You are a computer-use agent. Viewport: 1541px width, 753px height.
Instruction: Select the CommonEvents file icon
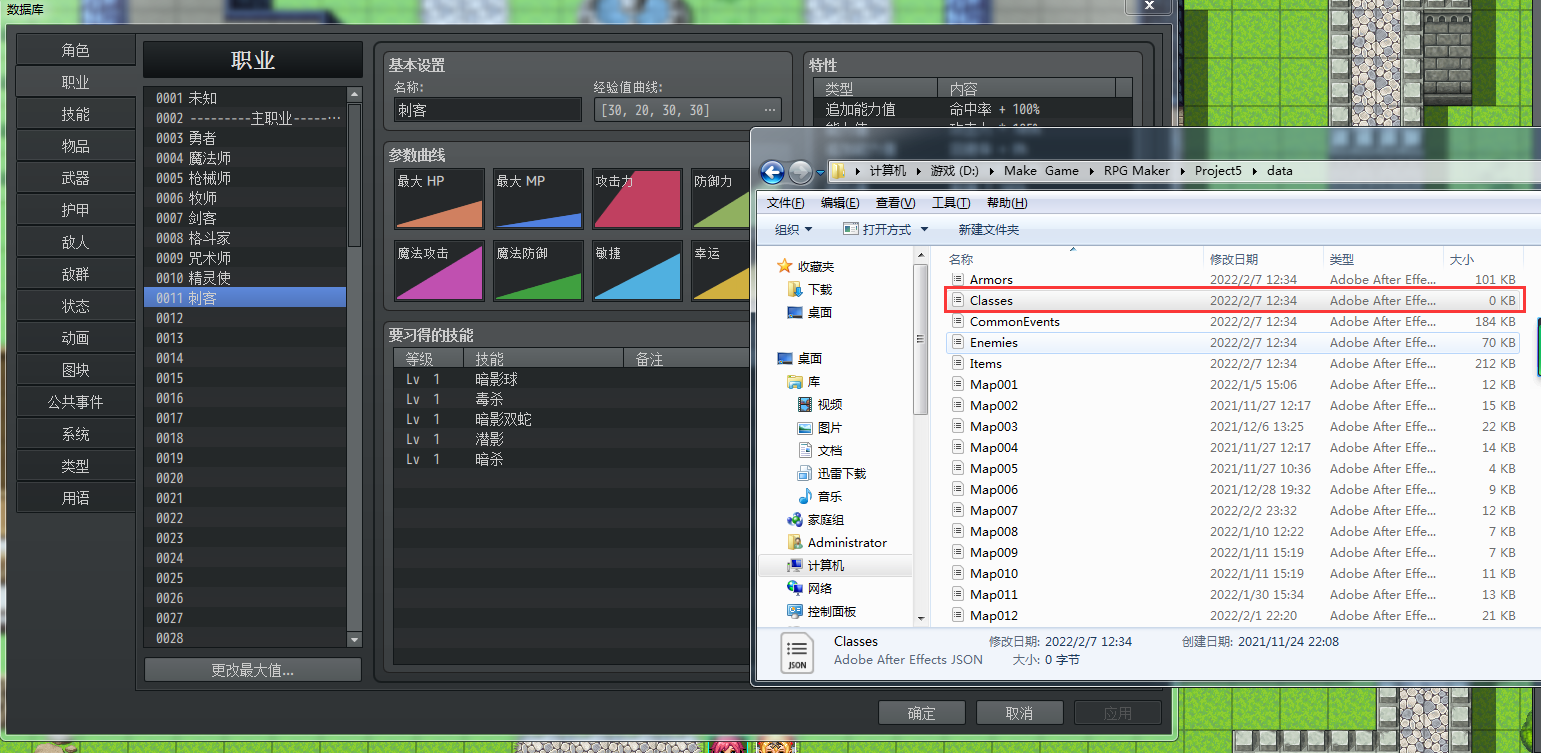[957, 322]
